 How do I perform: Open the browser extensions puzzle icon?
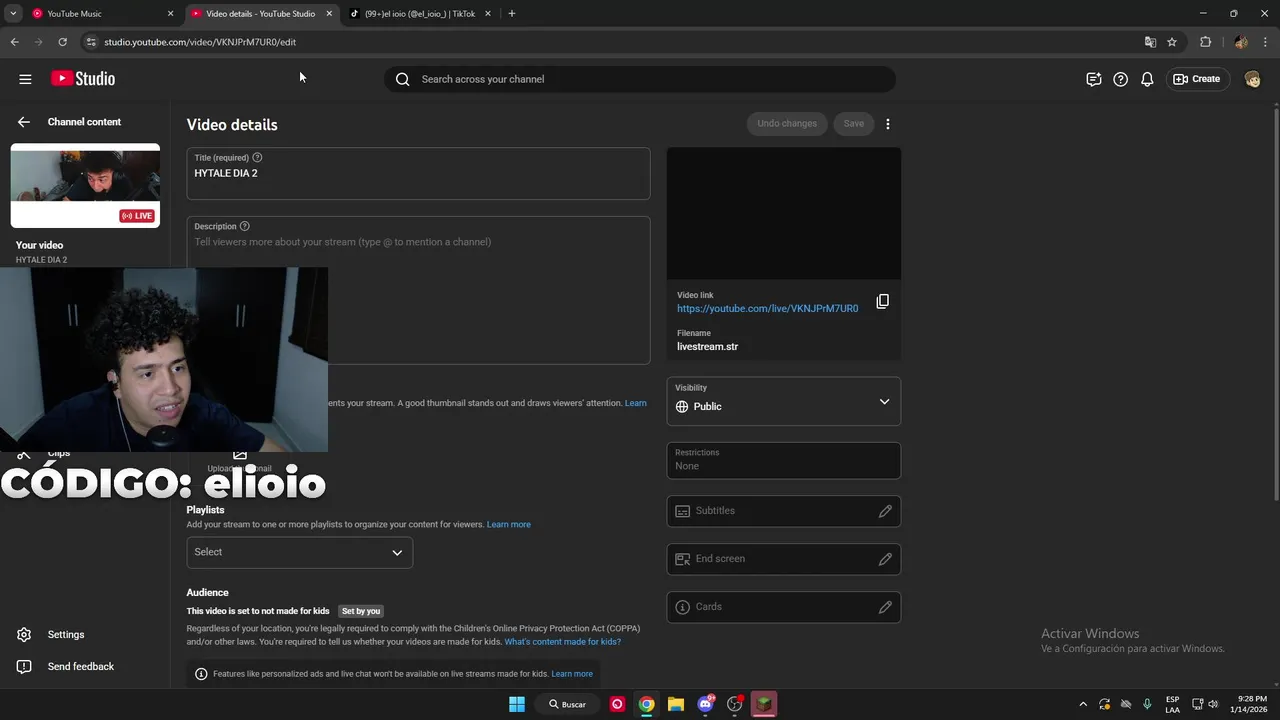(1205, 42)
